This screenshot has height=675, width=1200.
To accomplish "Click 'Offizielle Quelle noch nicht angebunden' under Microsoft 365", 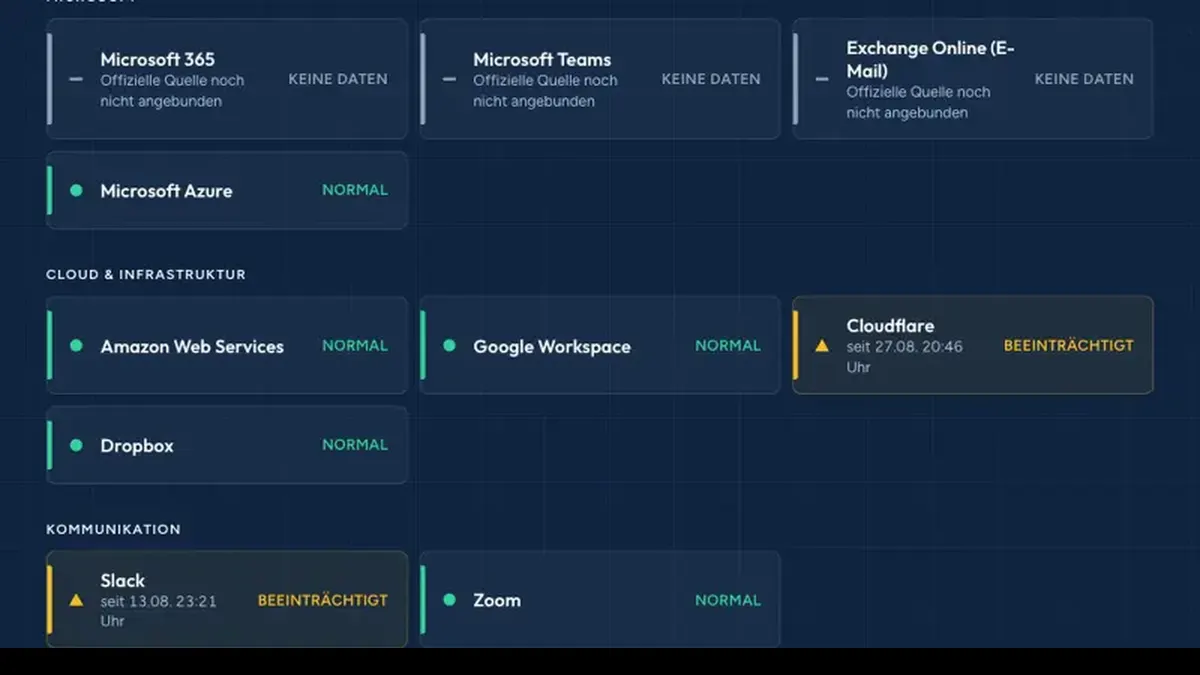I will pyautogui.click(x=172, y=91).
